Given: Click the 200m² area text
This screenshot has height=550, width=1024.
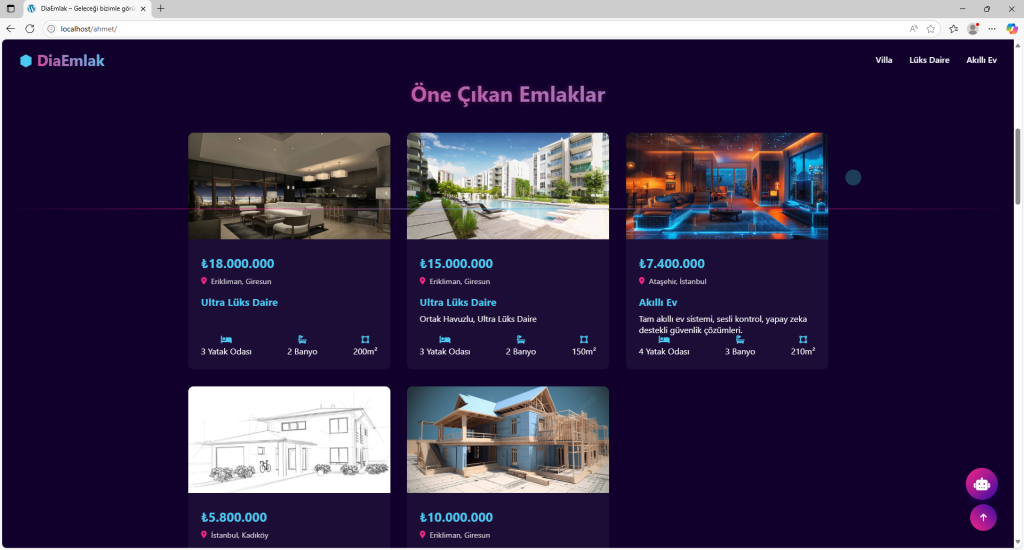Looking at the screenshot, I should coord(365,351).
